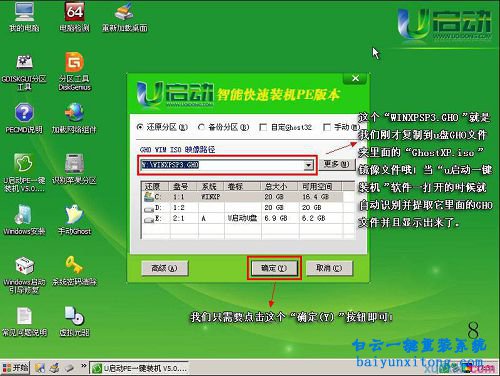
Task: Open the image path dropdown arrow
Action: click(x=309, y=165)
